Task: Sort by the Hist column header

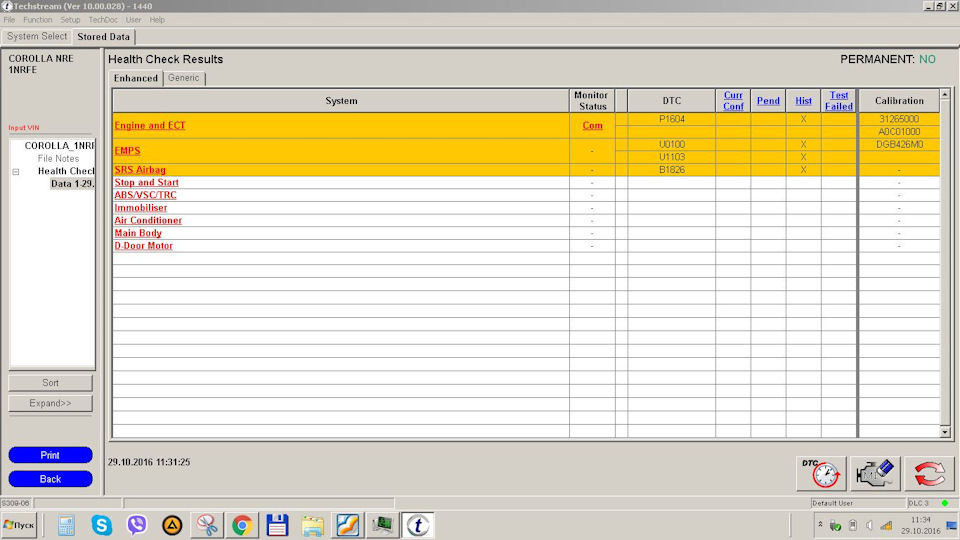Action: tap(803, 101)
